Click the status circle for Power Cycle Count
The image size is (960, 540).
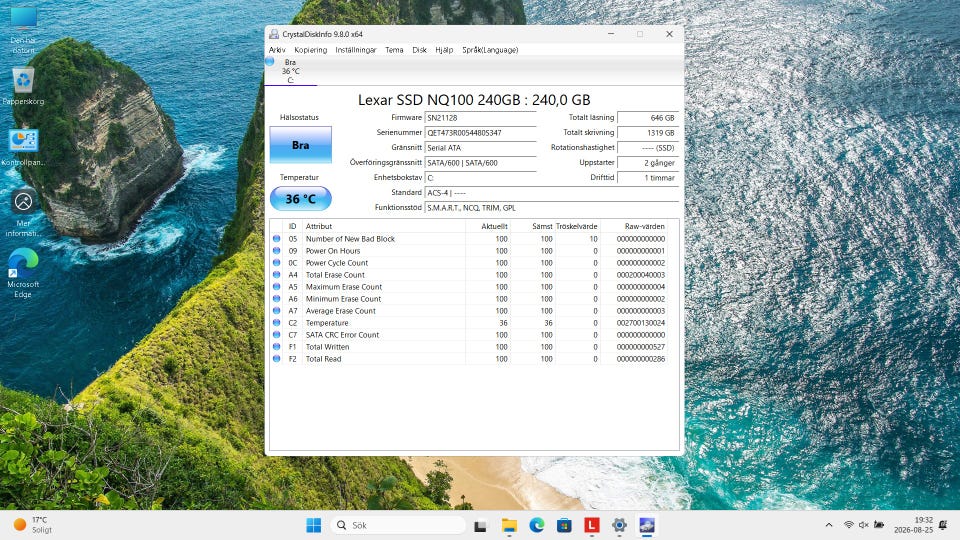tap(276, 263)
